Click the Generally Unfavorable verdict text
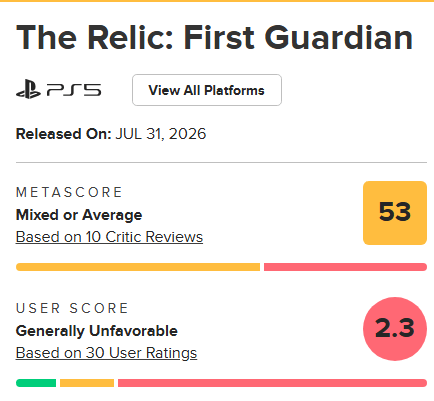Screen dimensions: 434x401 [x=97, y=331]
